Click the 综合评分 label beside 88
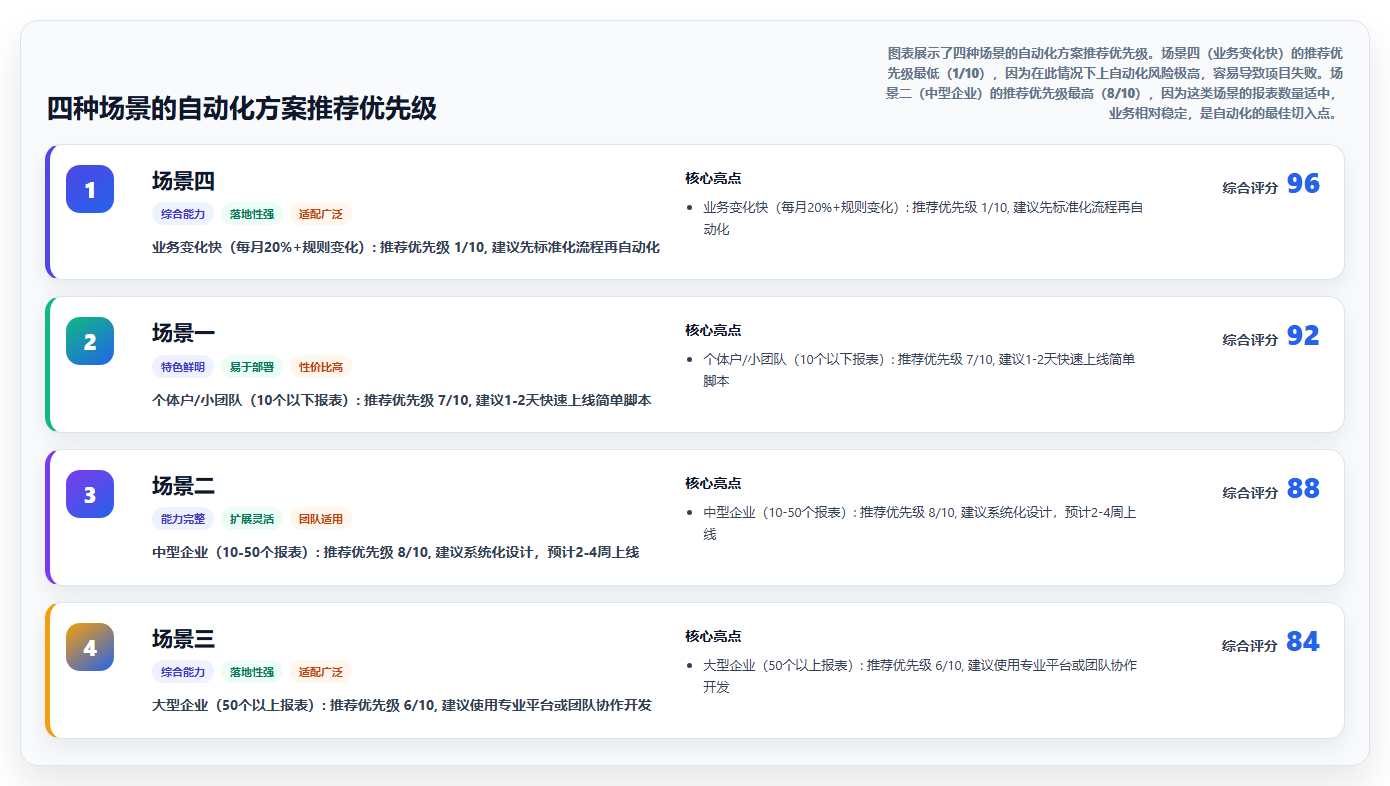 tap(1250, 492)
